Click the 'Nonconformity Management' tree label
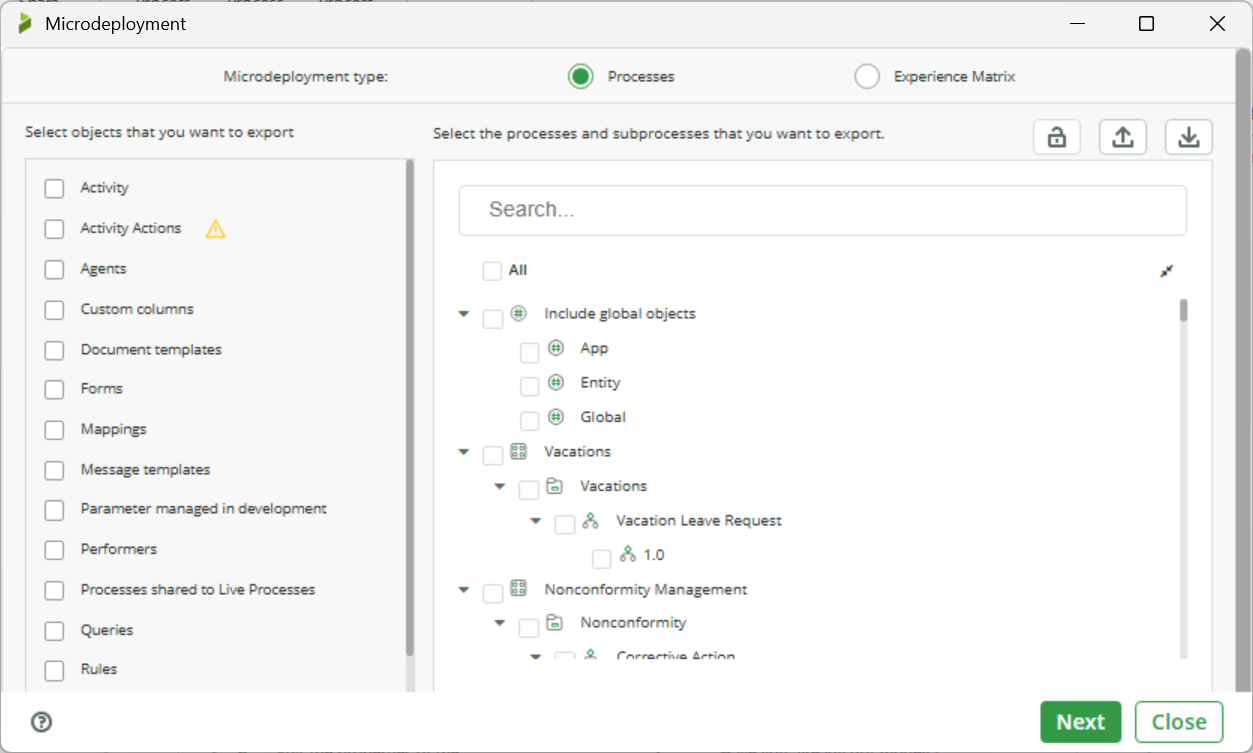 [x=646, y=590]
